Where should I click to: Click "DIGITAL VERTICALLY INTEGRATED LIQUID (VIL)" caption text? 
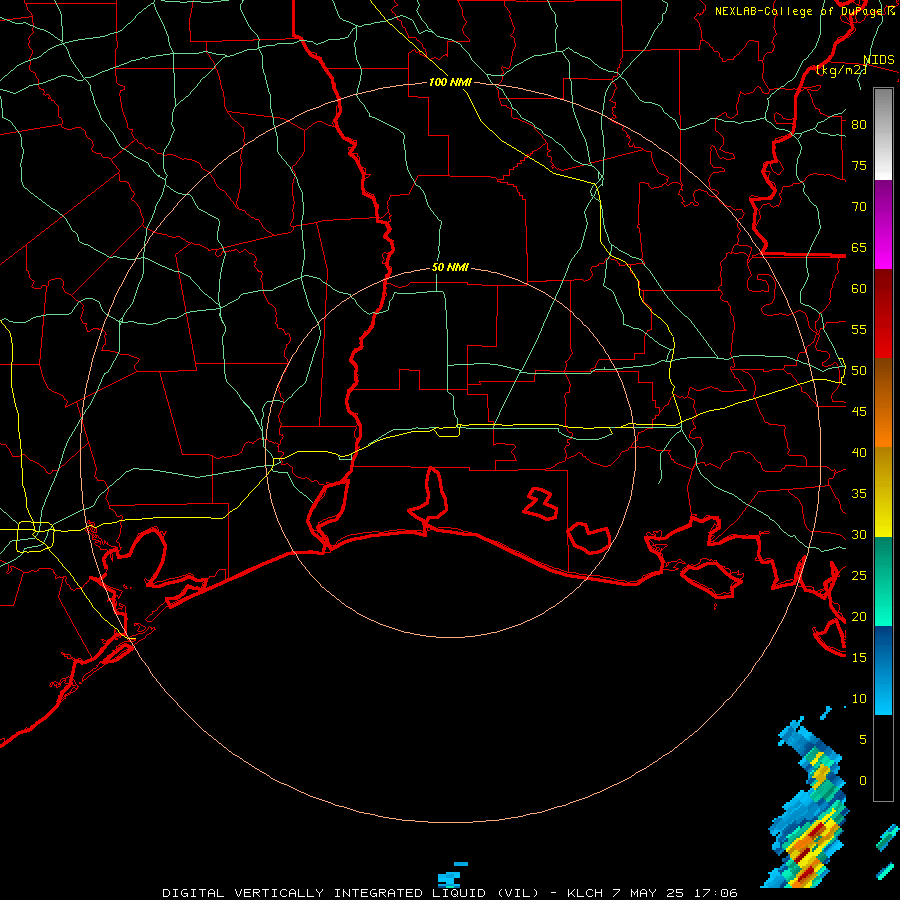pyautogui.click(x=351, y=893)
